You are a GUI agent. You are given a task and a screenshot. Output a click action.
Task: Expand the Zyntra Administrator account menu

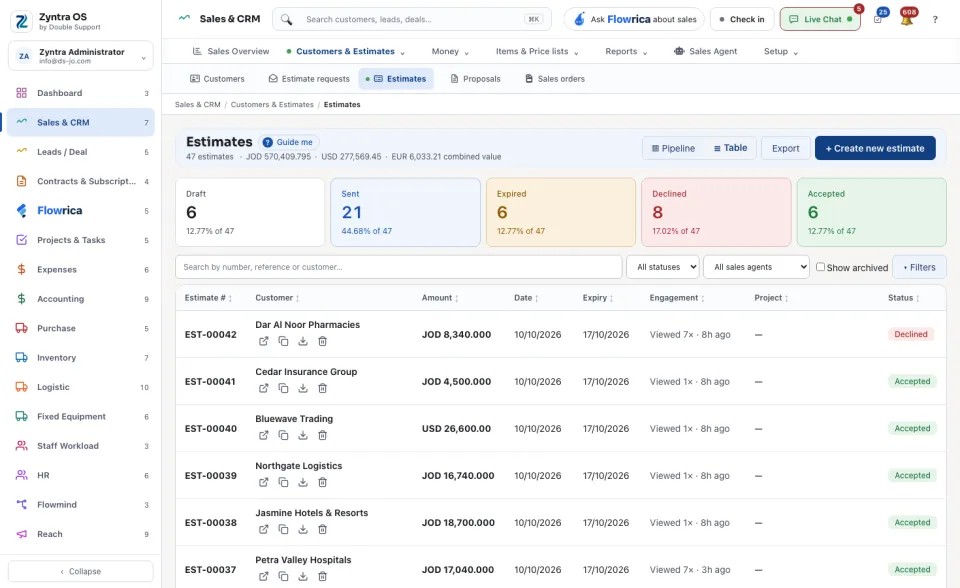[x=81, y=56]
